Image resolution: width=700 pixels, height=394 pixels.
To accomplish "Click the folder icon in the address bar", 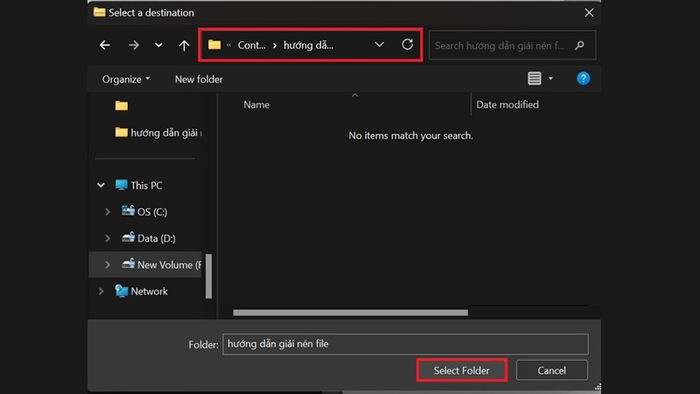I will [214, 45].
